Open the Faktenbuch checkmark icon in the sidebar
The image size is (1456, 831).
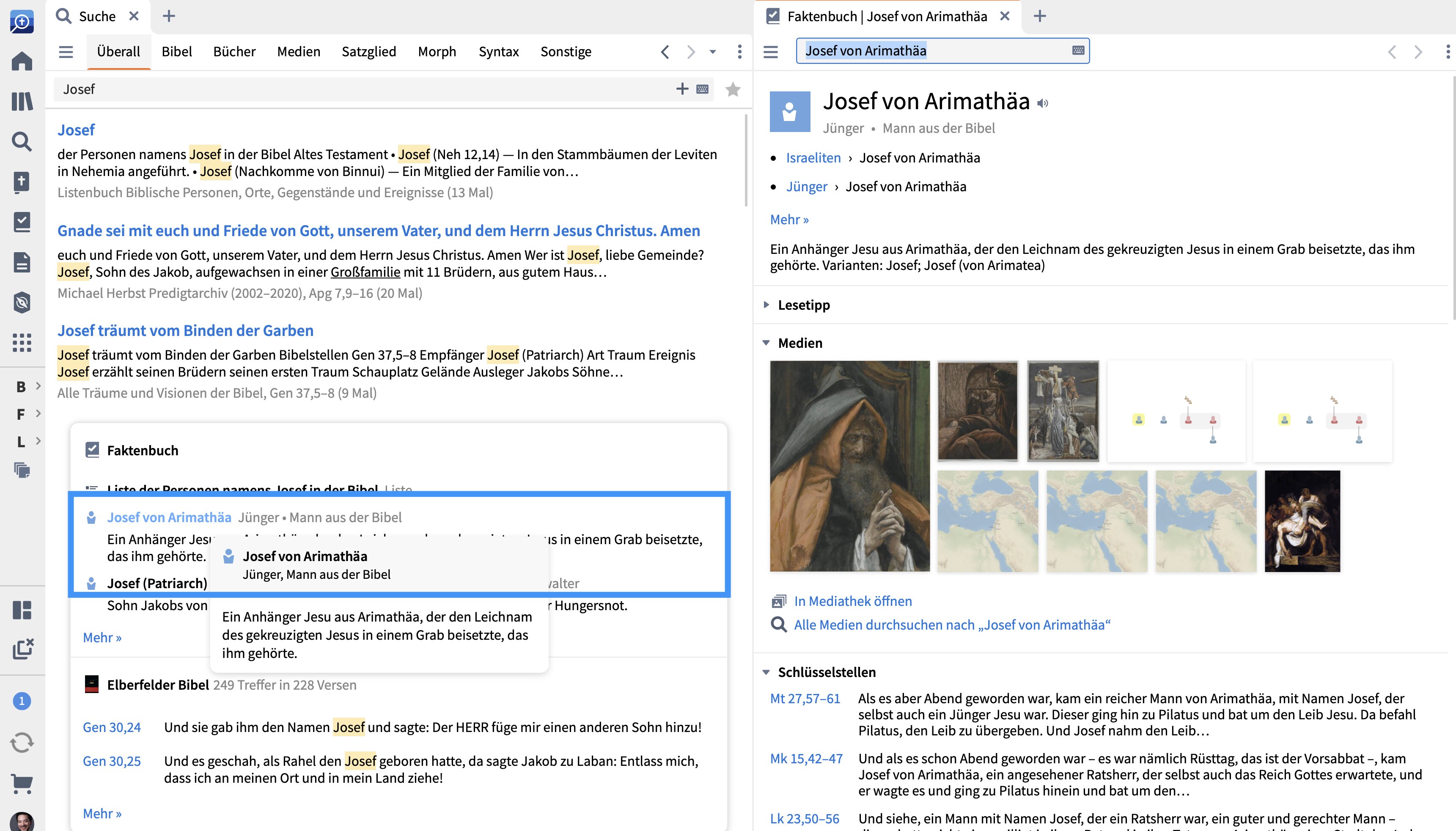(x=22, y=222)
